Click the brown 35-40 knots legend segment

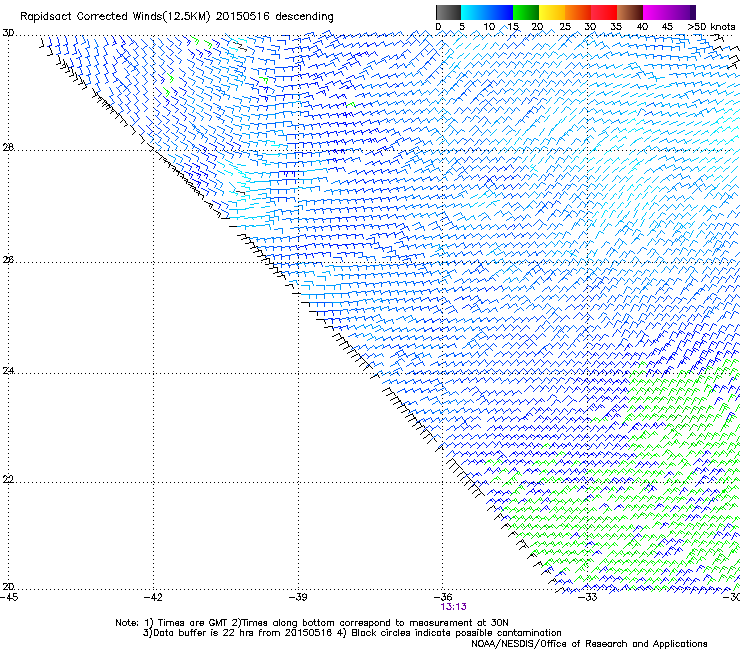tap(630, 12)
